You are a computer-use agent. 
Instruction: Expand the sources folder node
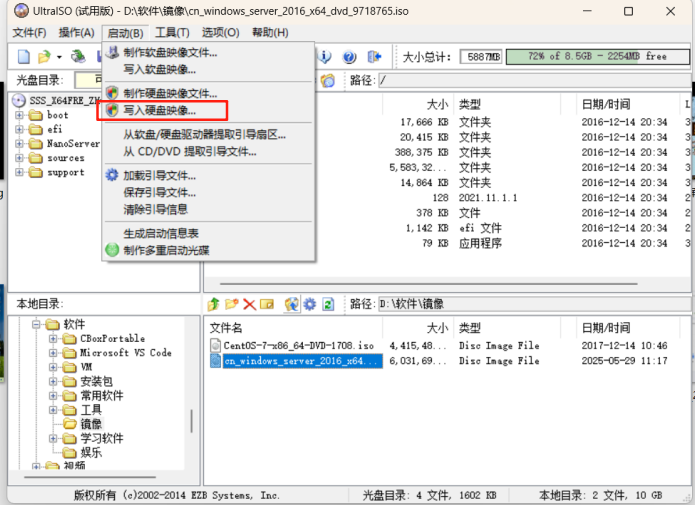click(19, 158)
